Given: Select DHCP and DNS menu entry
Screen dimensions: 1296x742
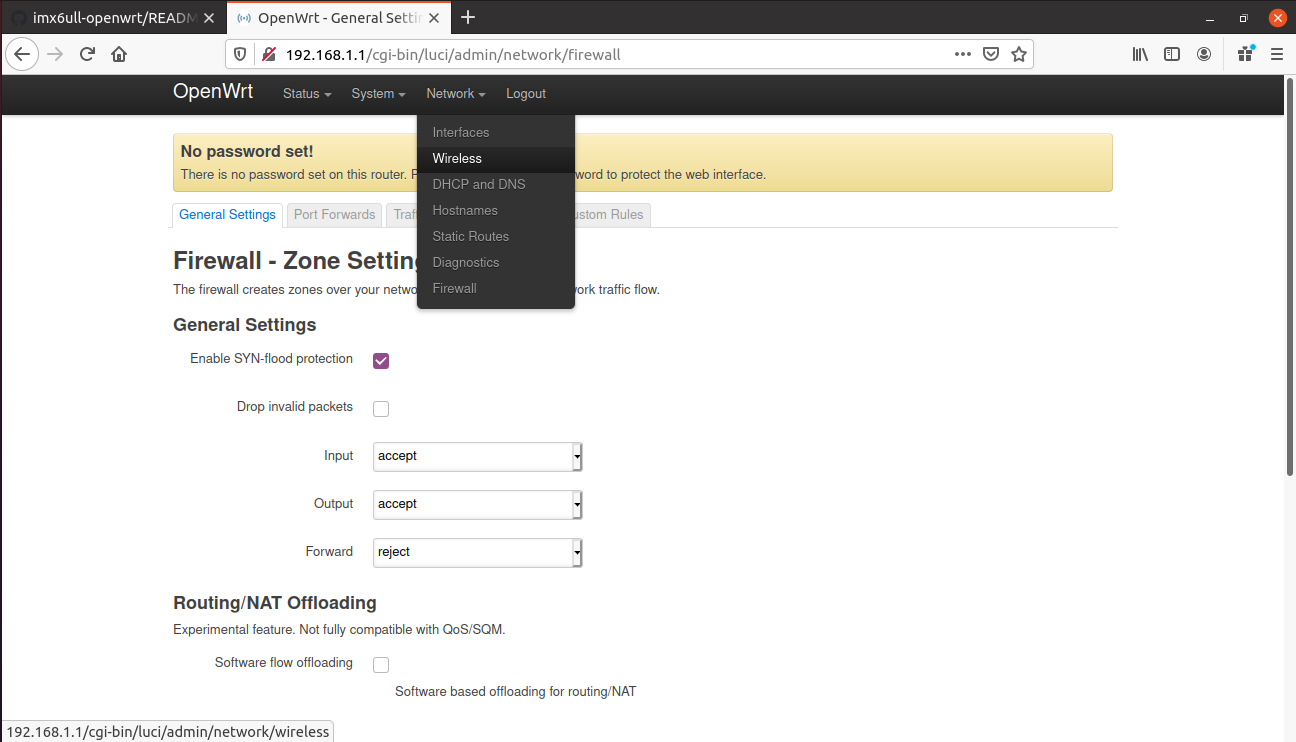Looking at the screenshot, I should (496, 184).
